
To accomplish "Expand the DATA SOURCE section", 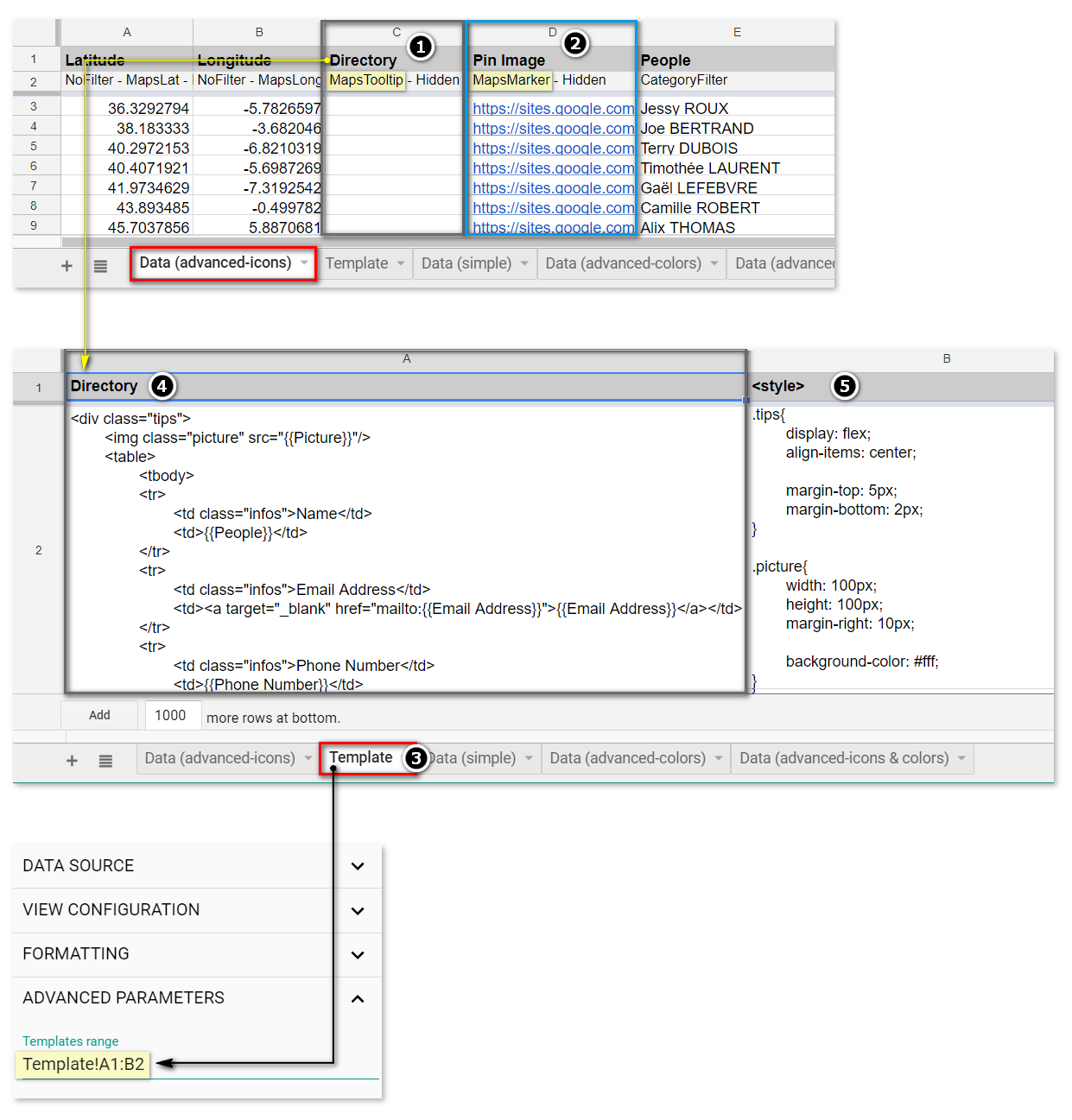I will click(358, 866).
